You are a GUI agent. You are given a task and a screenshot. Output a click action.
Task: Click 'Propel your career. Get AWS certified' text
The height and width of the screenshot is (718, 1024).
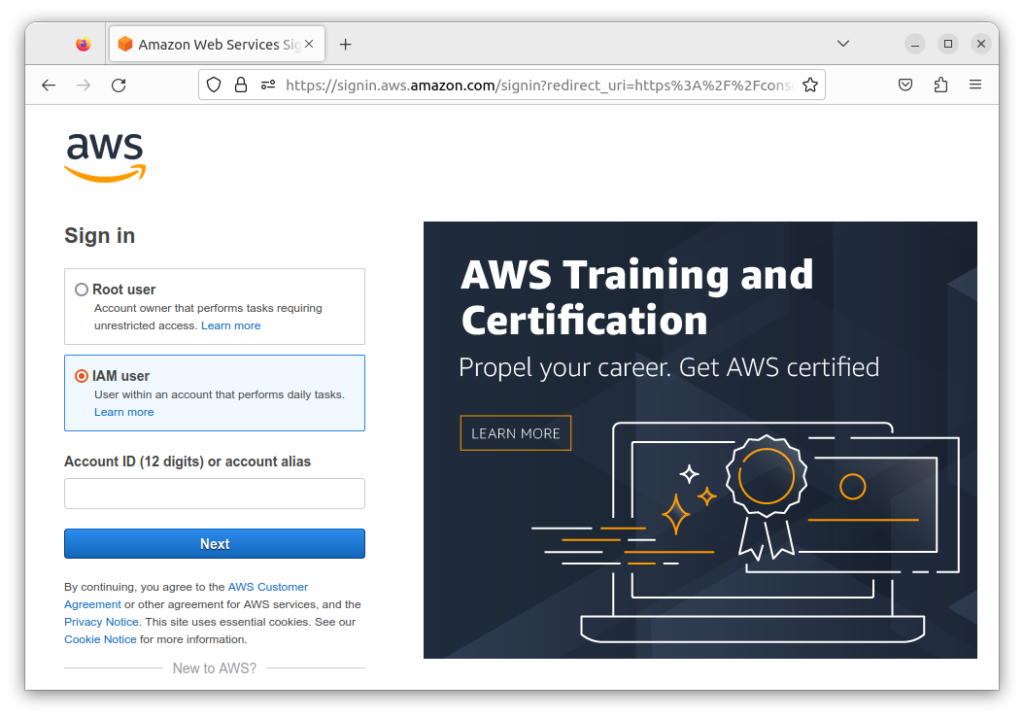(669, 367)
